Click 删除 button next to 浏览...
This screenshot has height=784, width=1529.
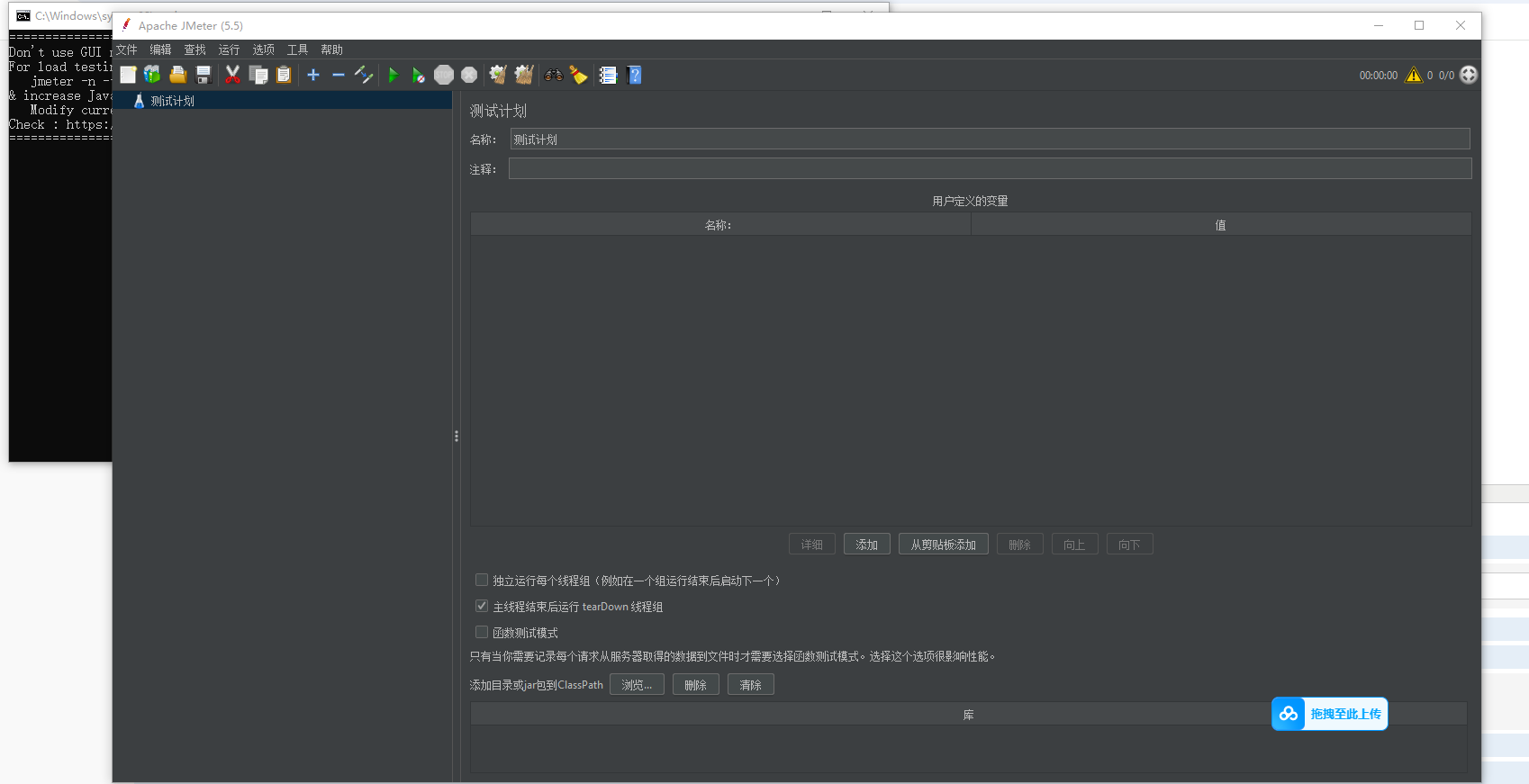pyautogui.click(x=695, y=685)
